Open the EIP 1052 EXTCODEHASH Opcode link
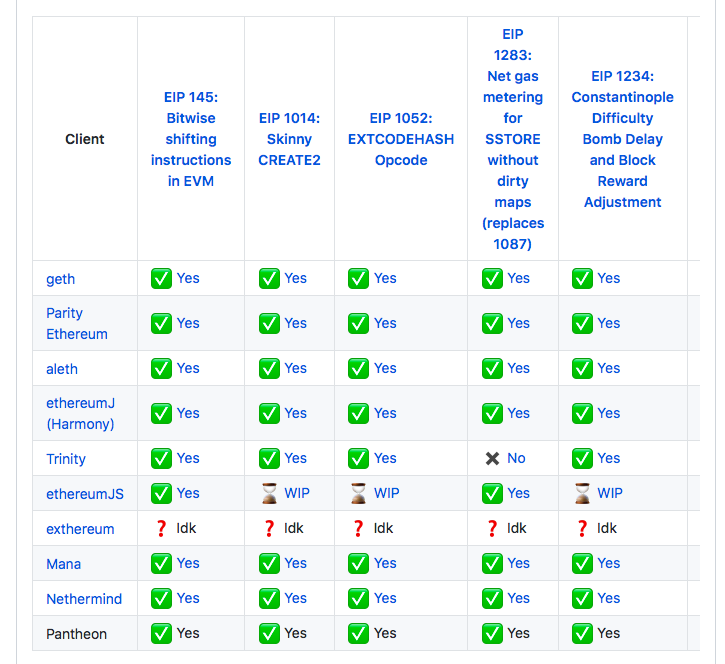725x664 pixels. [401, 139]
